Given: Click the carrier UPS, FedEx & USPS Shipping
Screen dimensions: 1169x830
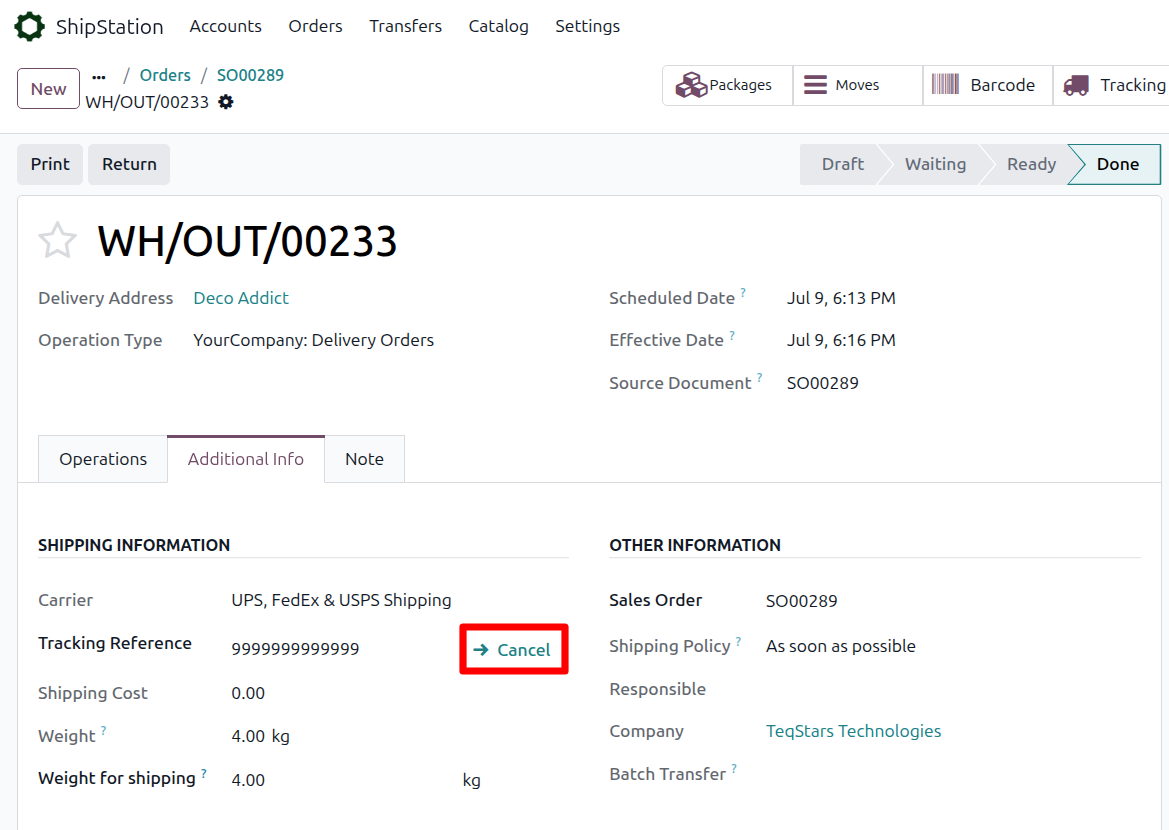Looking at the screenshot, I should coord(341,600).
